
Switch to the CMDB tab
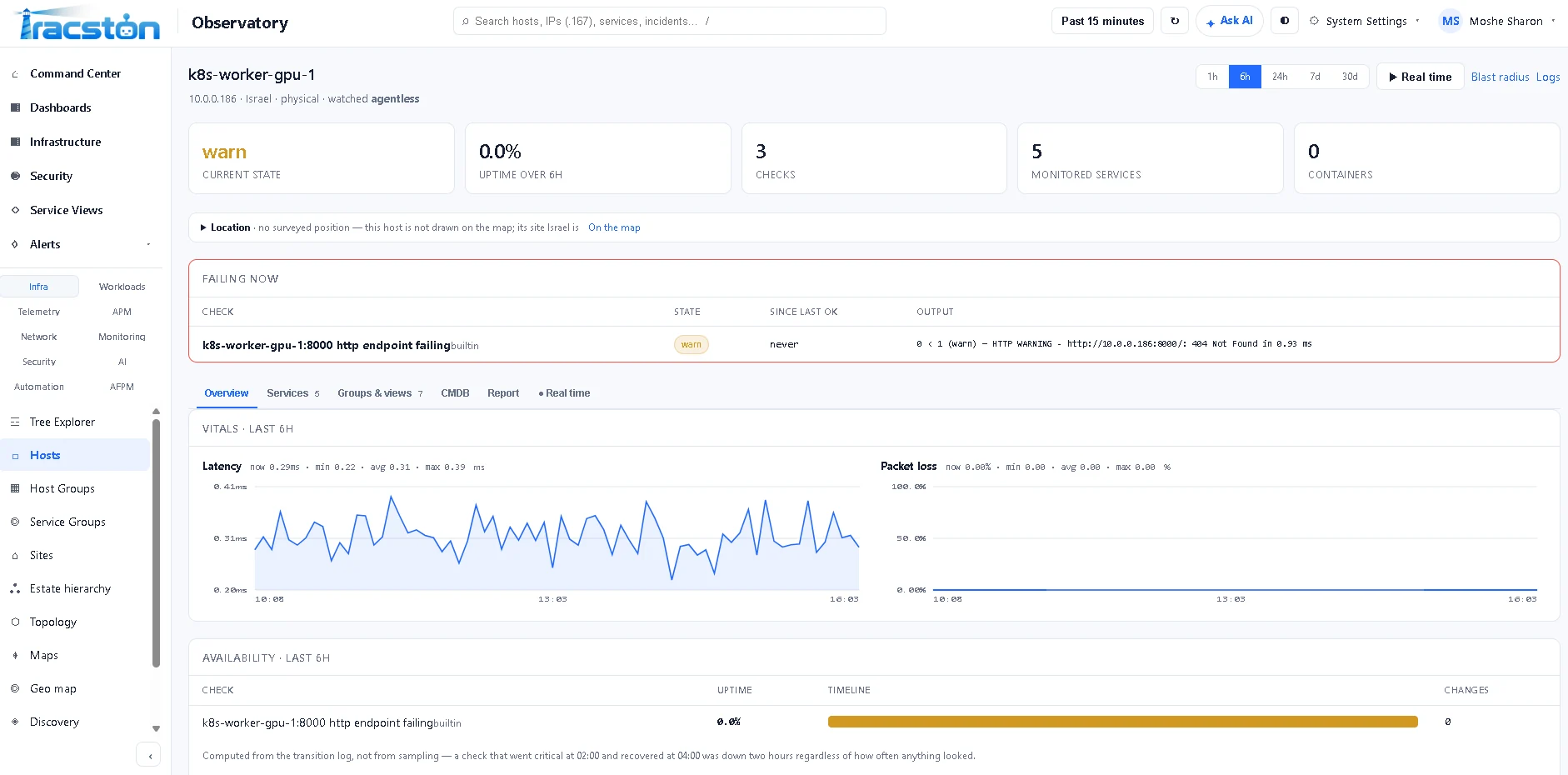tap(455, 393)
